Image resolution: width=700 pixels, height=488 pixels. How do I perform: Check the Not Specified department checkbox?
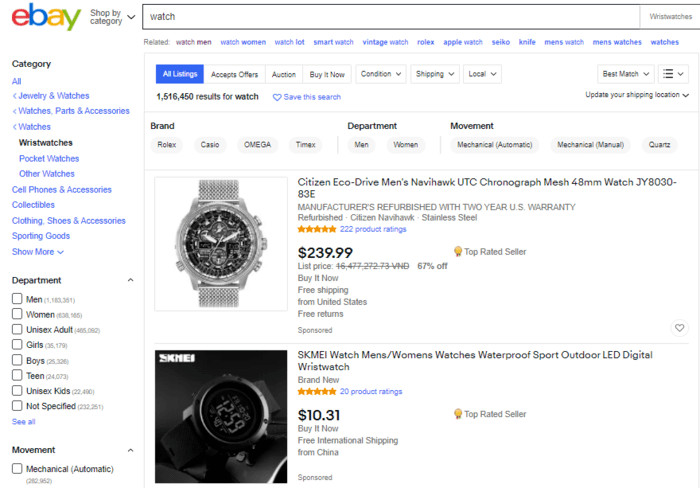pos(17,406)
